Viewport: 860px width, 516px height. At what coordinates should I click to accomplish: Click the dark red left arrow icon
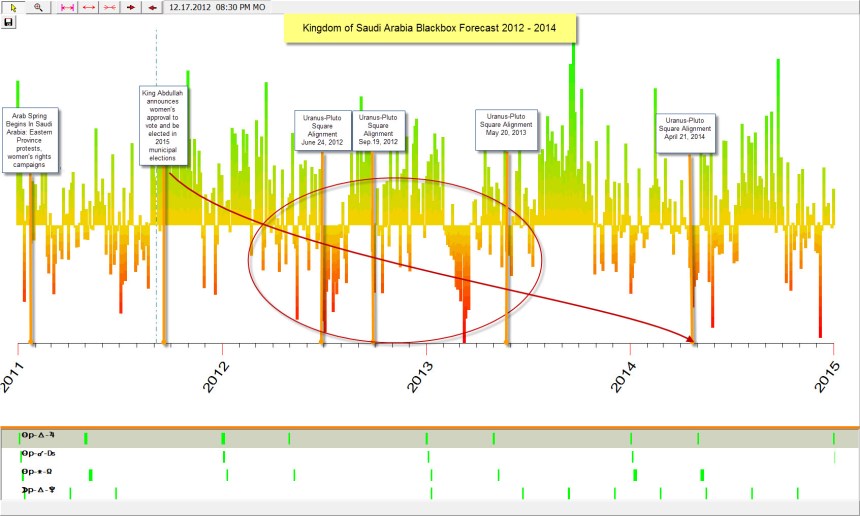[152, 6]
